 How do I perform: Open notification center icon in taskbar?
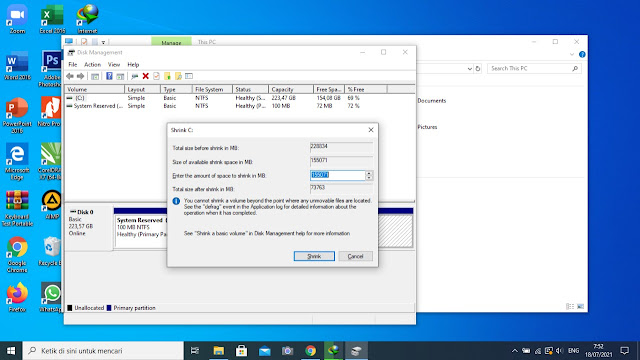(624, 351)
